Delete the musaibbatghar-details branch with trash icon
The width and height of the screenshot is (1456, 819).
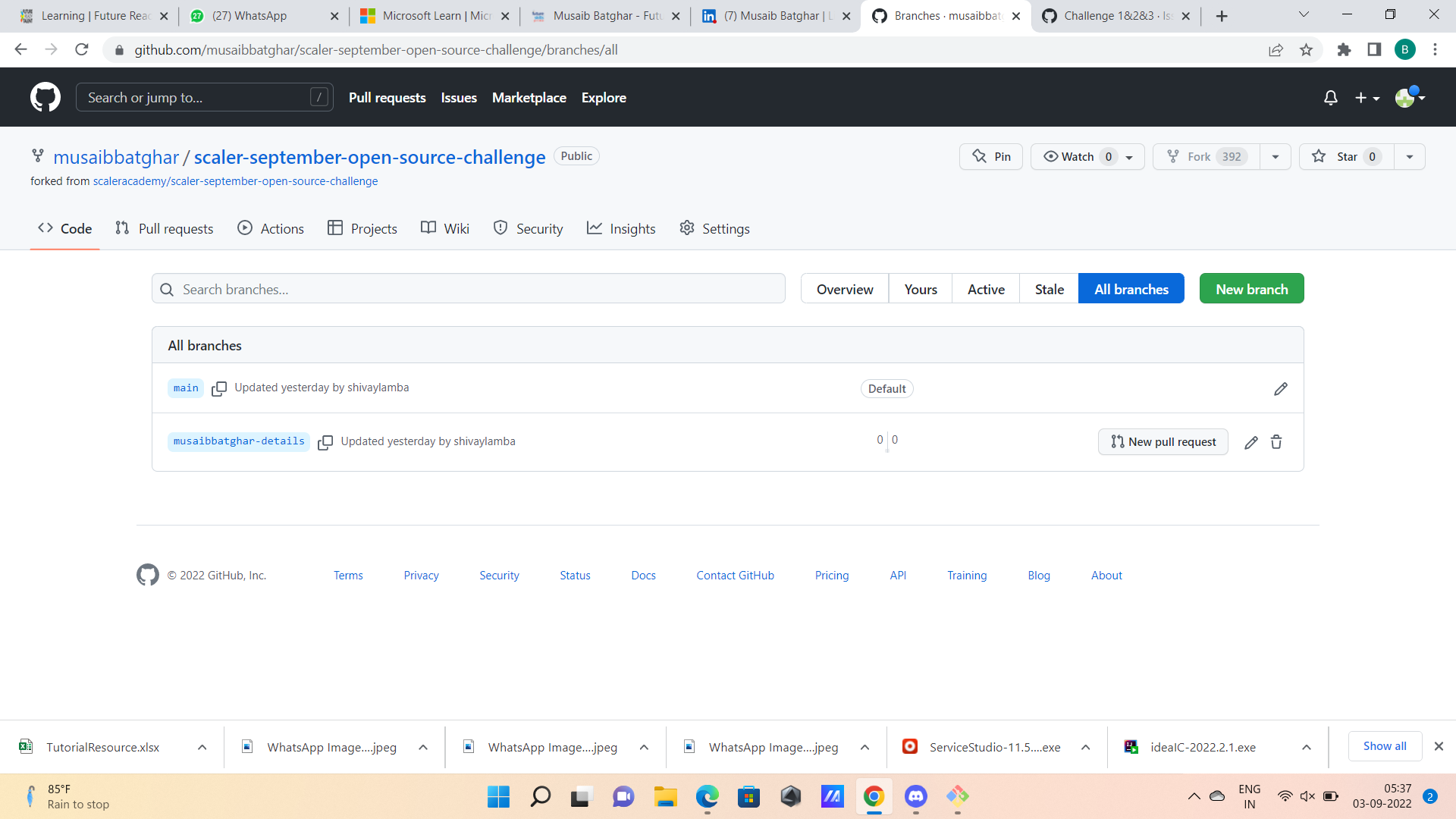point(1276,442)
